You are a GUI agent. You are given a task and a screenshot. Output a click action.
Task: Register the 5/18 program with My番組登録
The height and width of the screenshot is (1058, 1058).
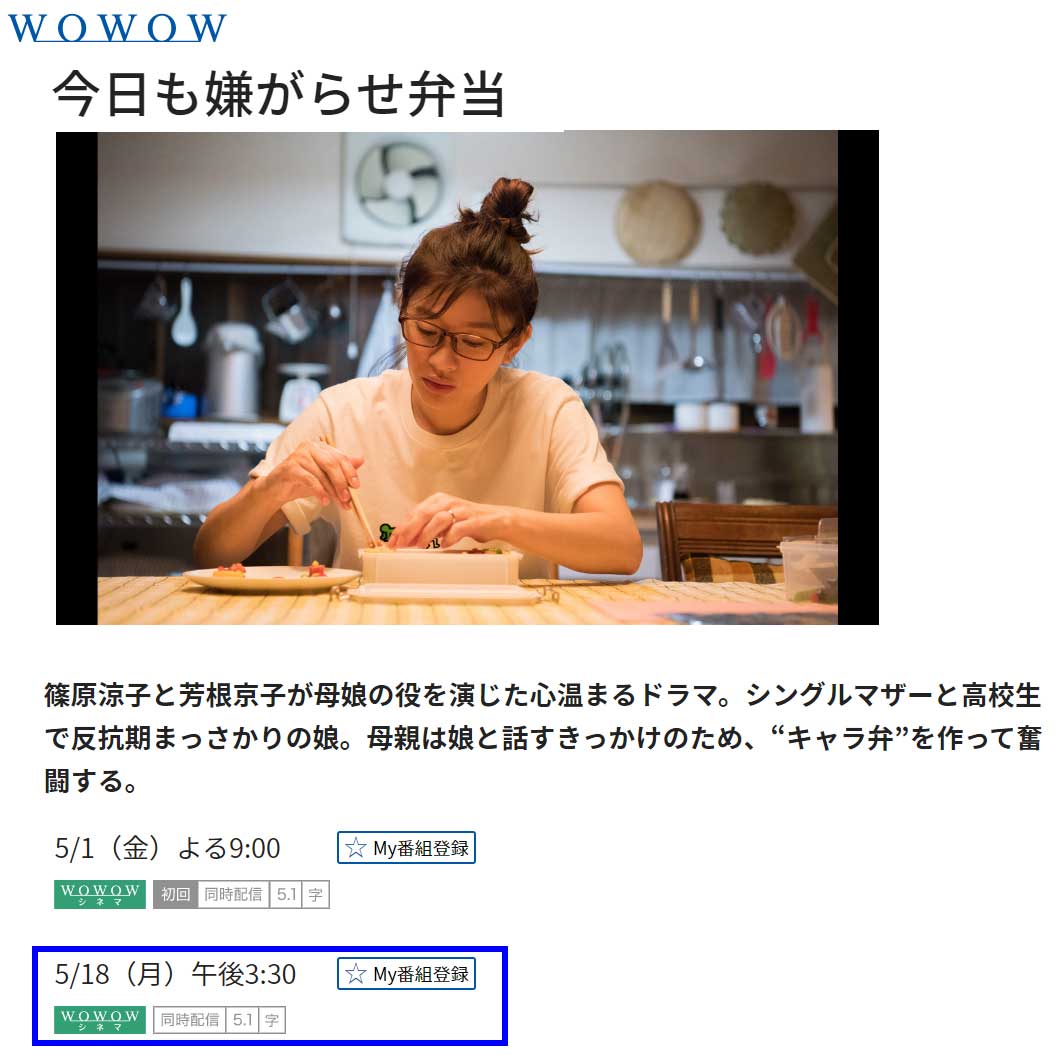pos(406,974)
